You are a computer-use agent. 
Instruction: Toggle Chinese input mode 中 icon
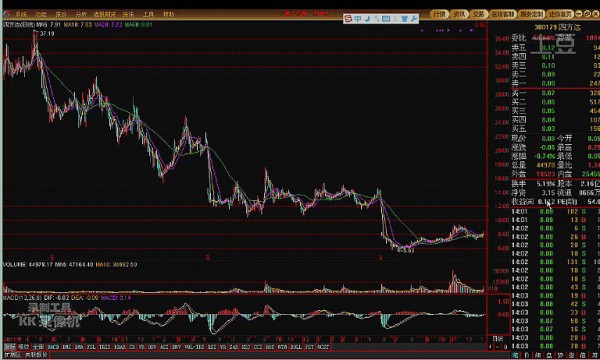(357, 18)
